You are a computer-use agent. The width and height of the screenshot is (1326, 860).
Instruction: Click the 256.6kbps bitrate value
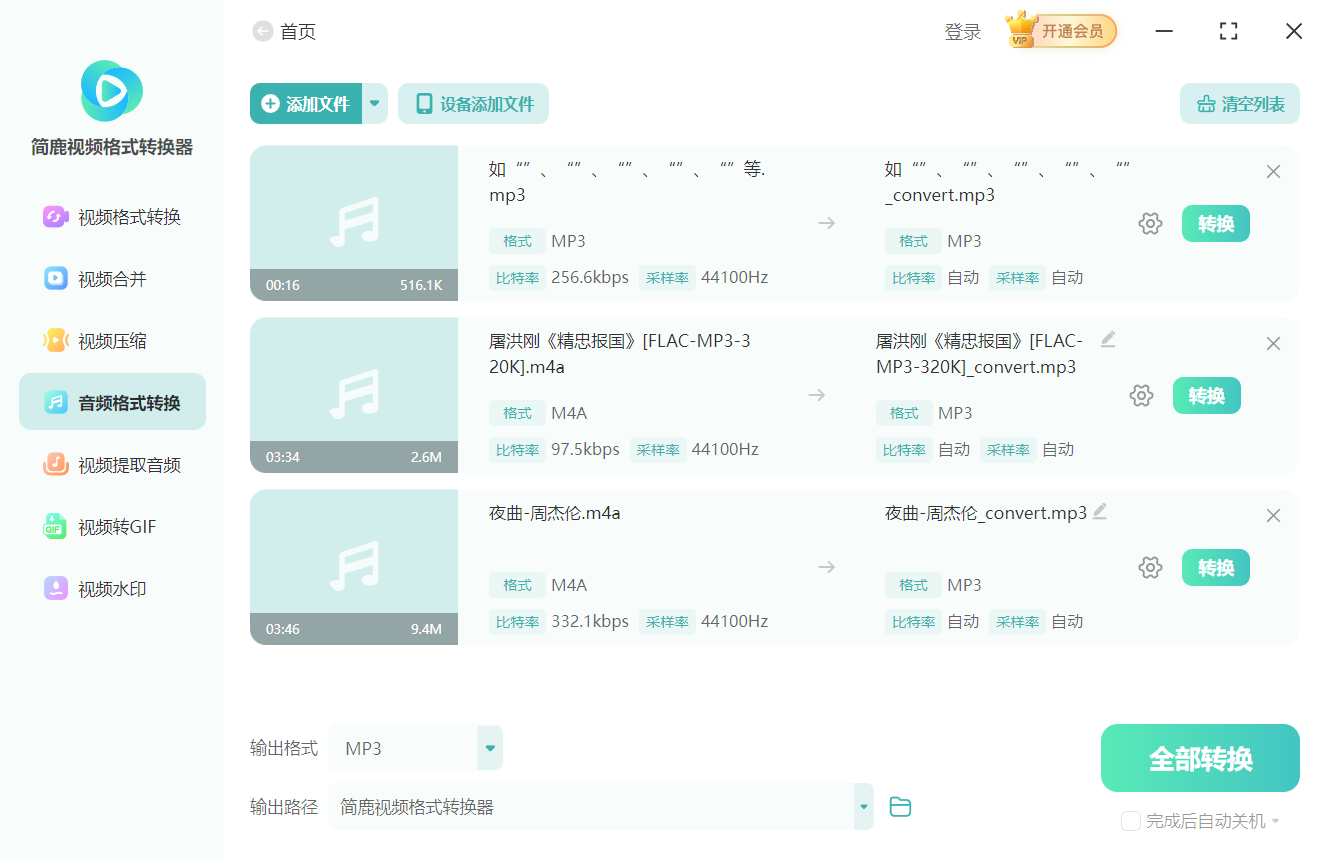(590, 278)
